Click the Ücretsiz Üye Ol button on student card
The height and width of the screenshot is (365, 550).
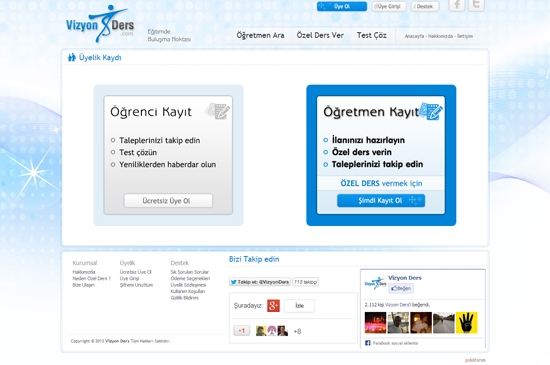coord(168,201)
